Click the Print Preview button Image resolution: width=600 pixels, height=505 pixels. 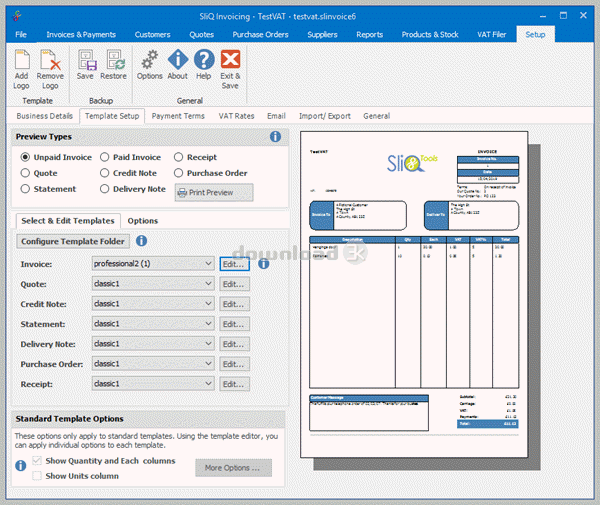pos(214,192)
